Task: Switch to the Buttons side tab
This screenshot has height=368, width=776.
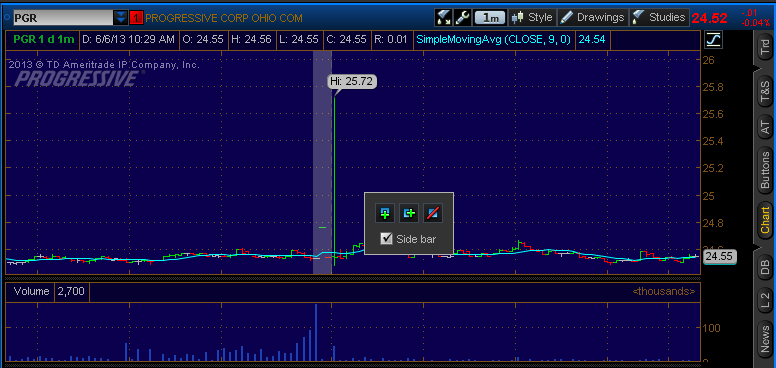Action: 765,170
